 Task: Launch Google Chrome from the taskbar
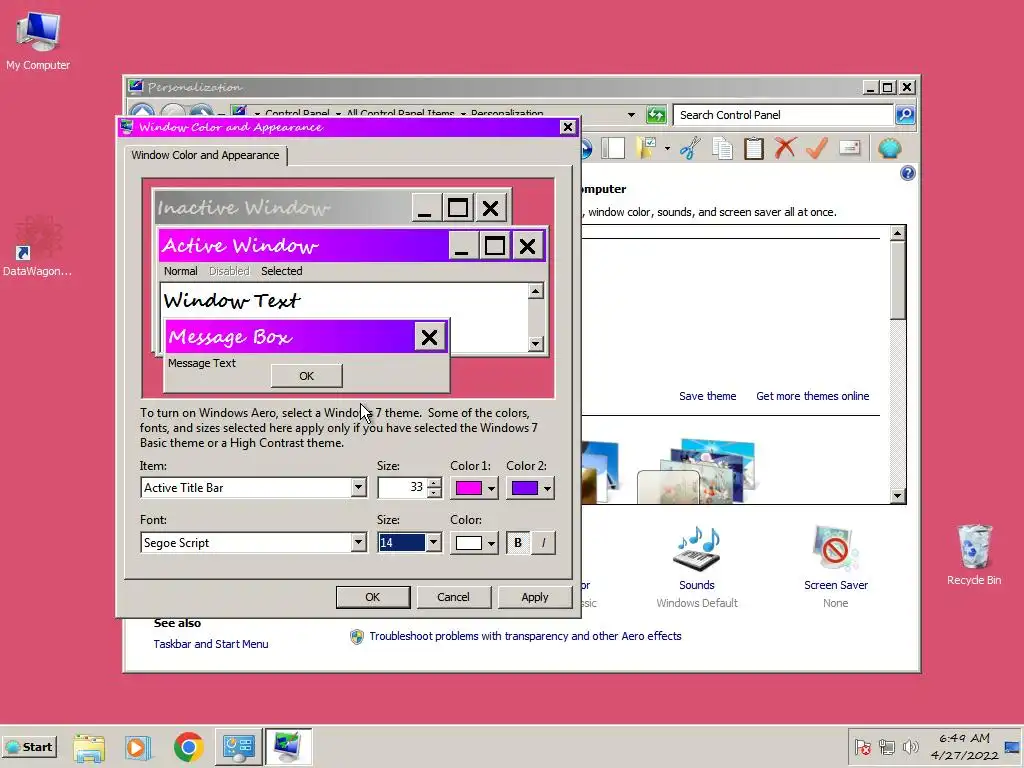pyautogui.click(x=189, y=747)
